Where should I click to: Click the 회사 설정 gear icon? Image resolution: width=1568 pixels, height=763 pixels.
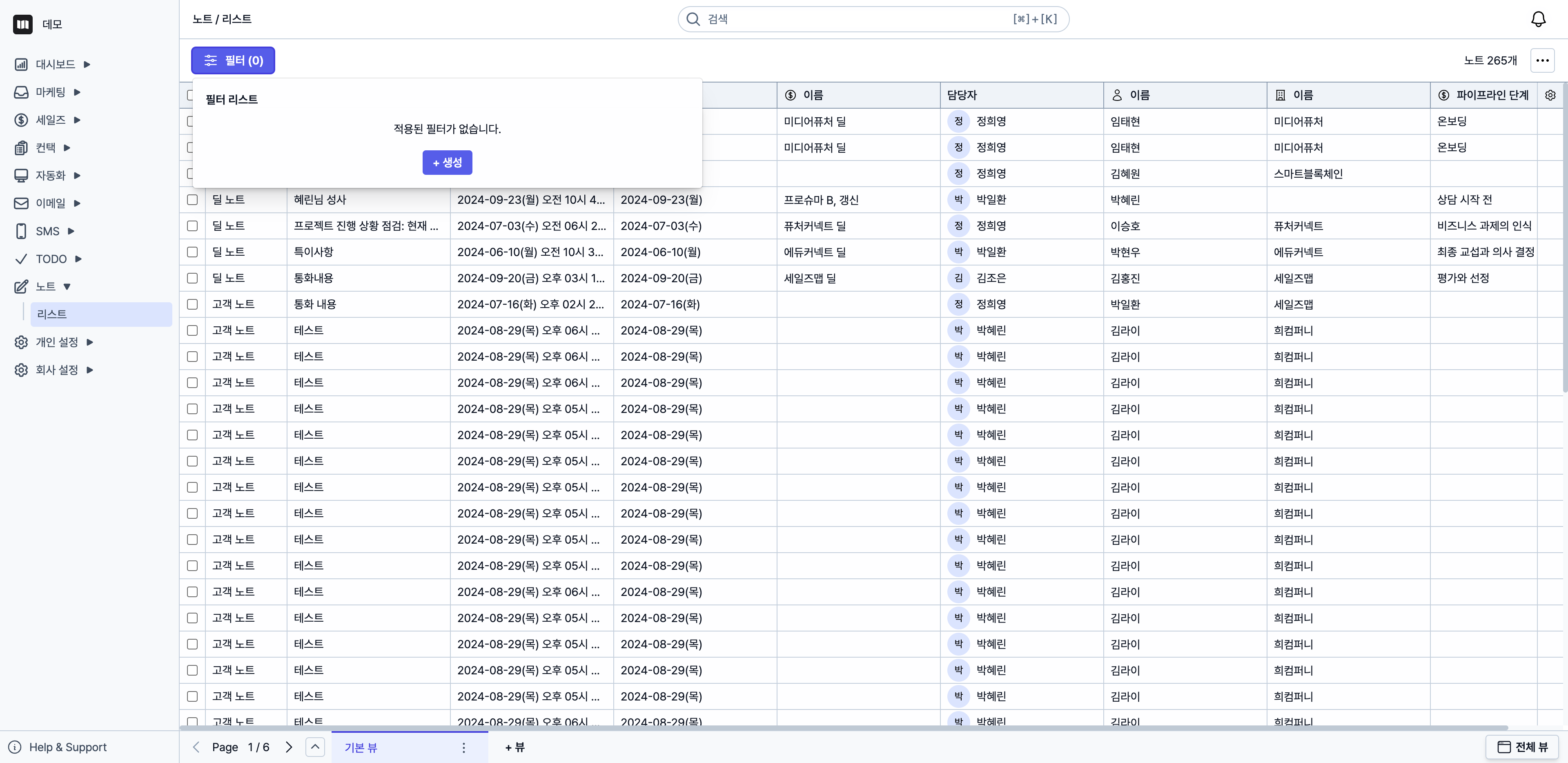click(21, 370)
